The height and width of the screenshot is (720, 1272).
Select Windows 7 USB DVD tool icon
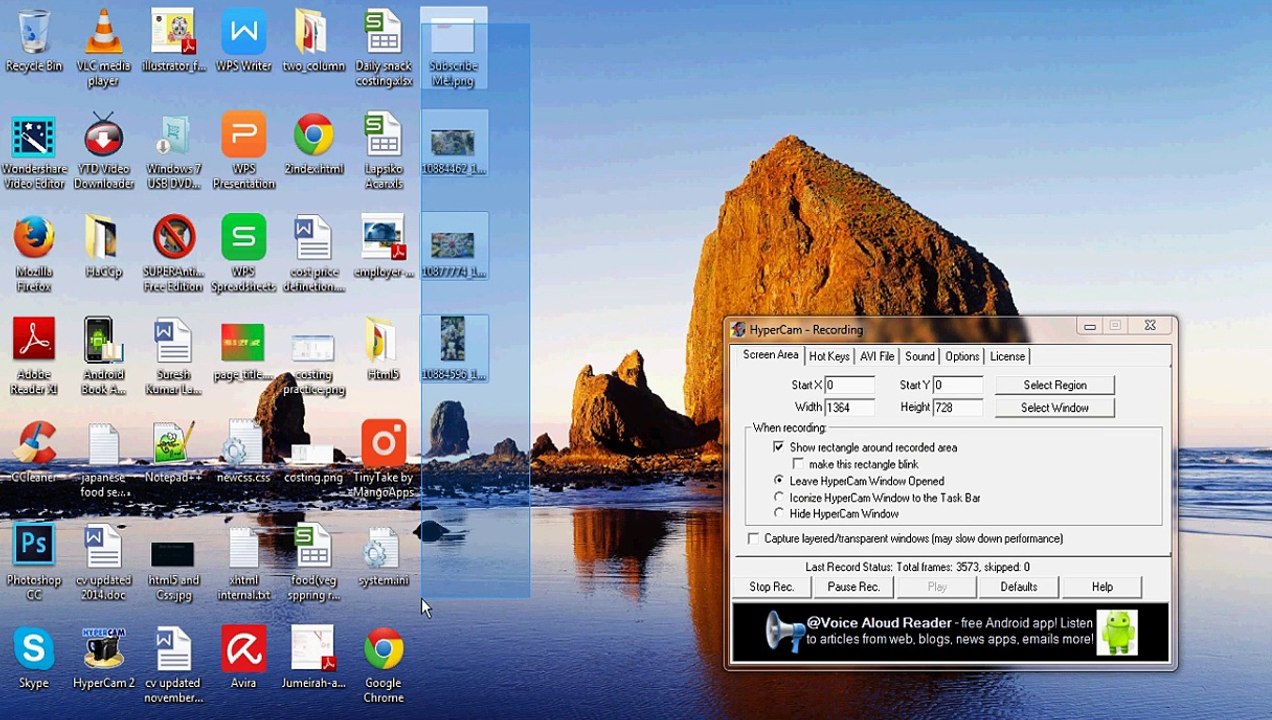(173, 152)
